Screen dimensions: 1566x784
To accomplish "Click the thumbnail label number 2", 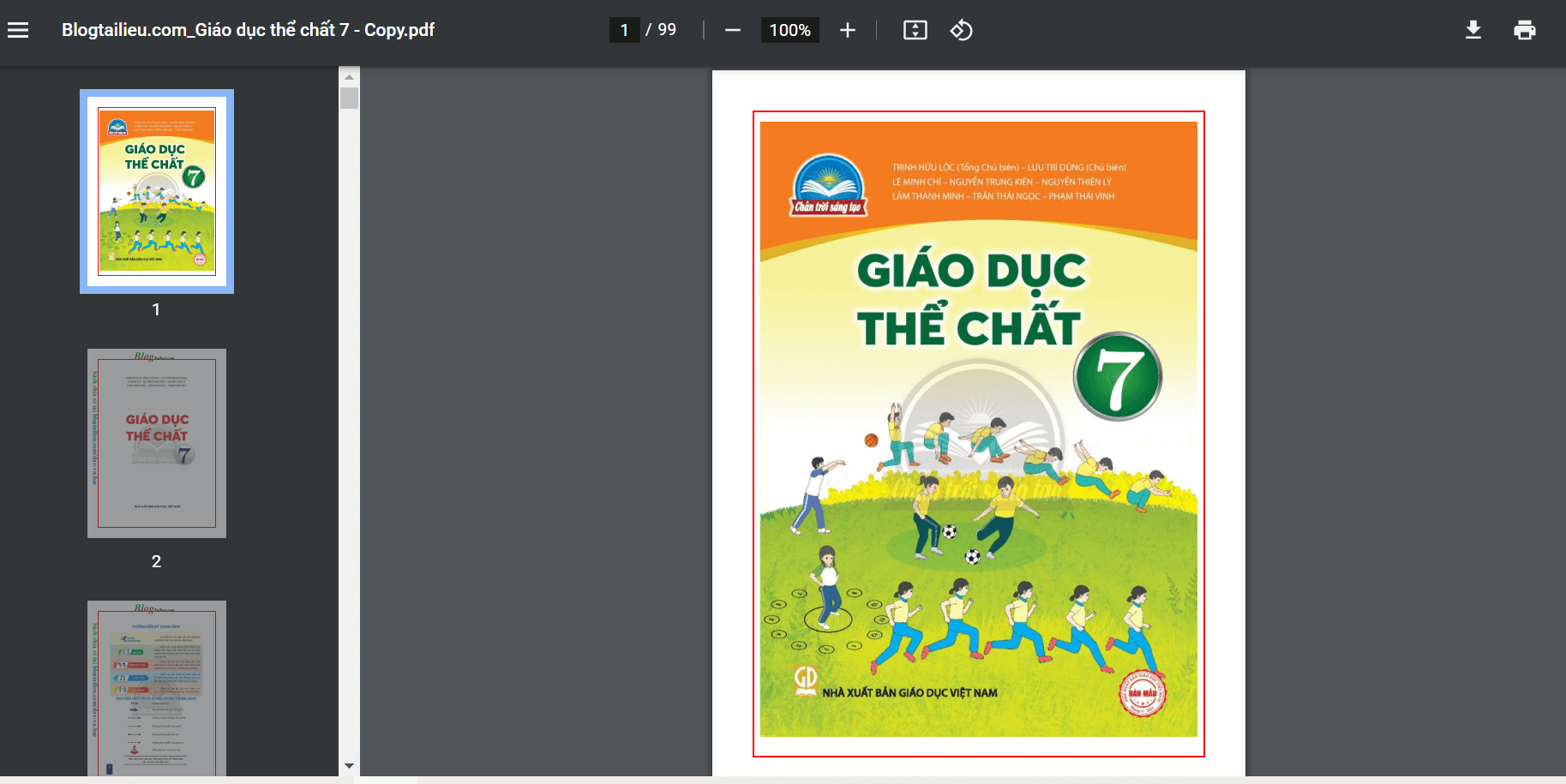I will [156, 561].
